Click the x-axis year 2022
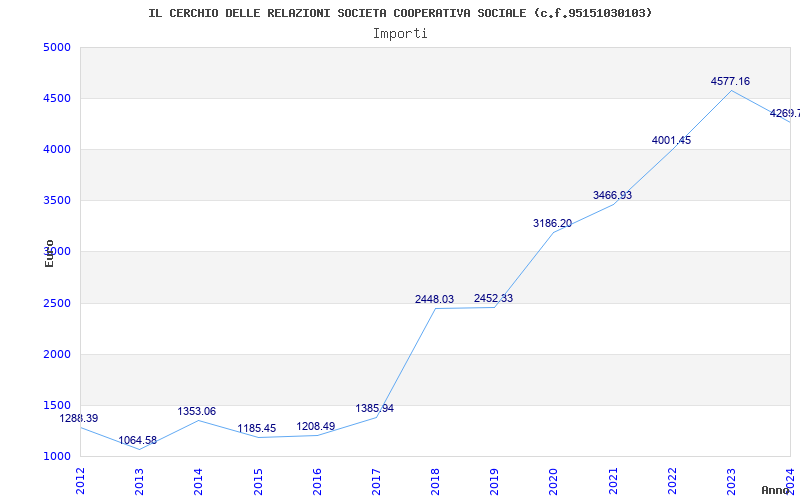The width and height of the screenshot is (800, 500). click(x=672, y=481)
